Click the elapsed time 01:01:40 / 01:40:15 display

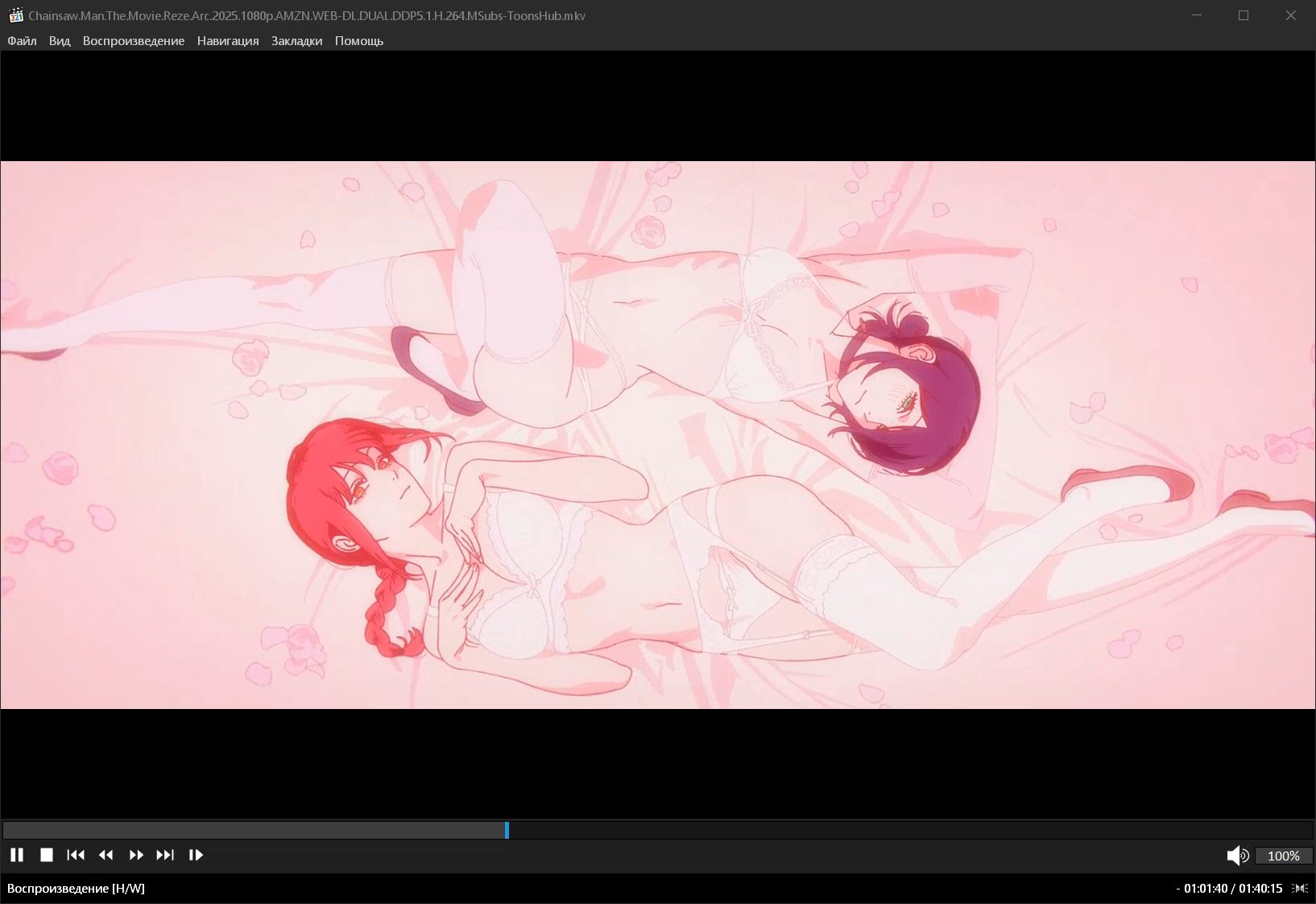pos(1229,889)
